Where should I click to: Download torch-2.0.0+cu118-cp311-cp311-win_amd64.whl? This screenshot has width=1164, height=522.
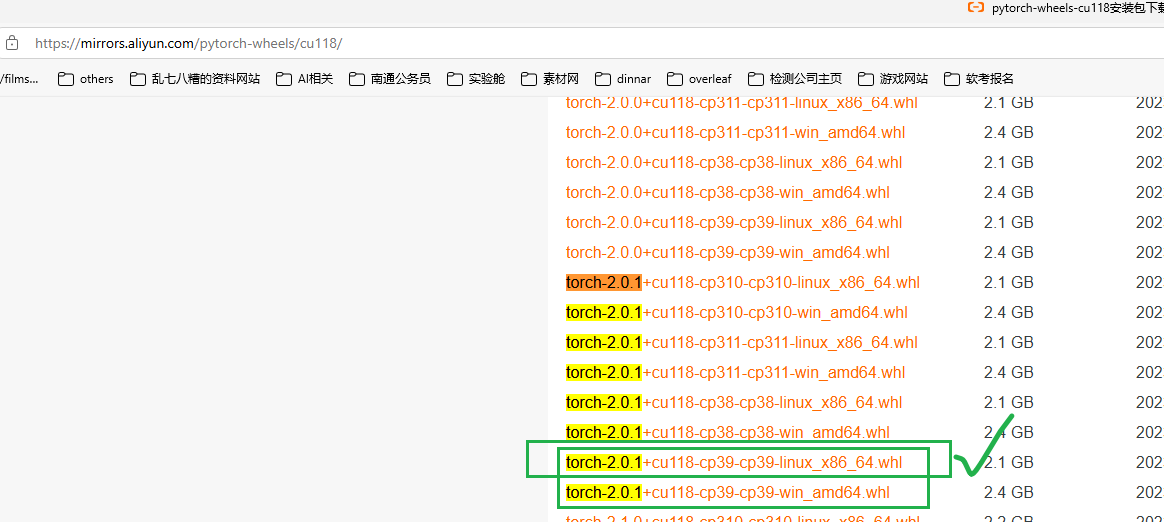pyautogui.click(x=735, y=133)
